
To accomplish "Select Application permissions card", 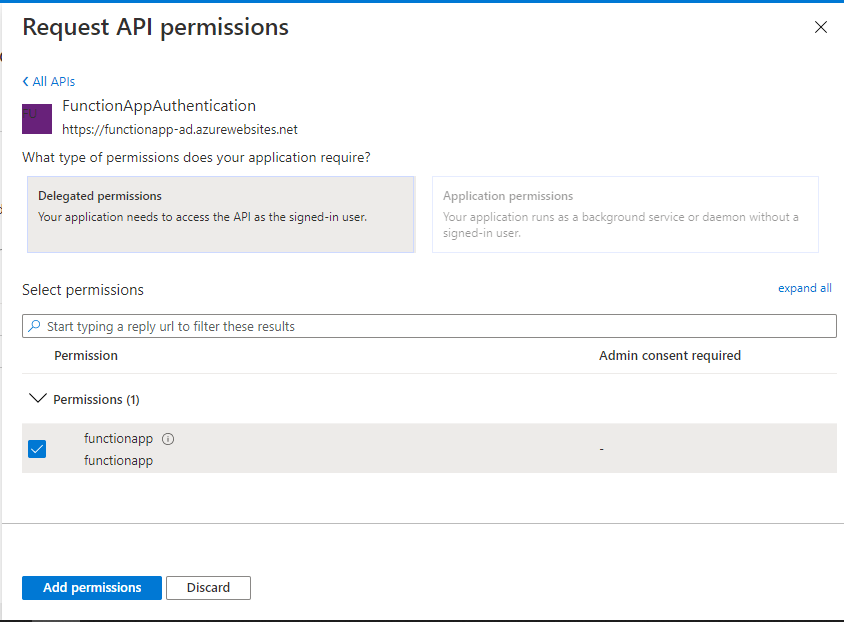I will click(625, 214).
